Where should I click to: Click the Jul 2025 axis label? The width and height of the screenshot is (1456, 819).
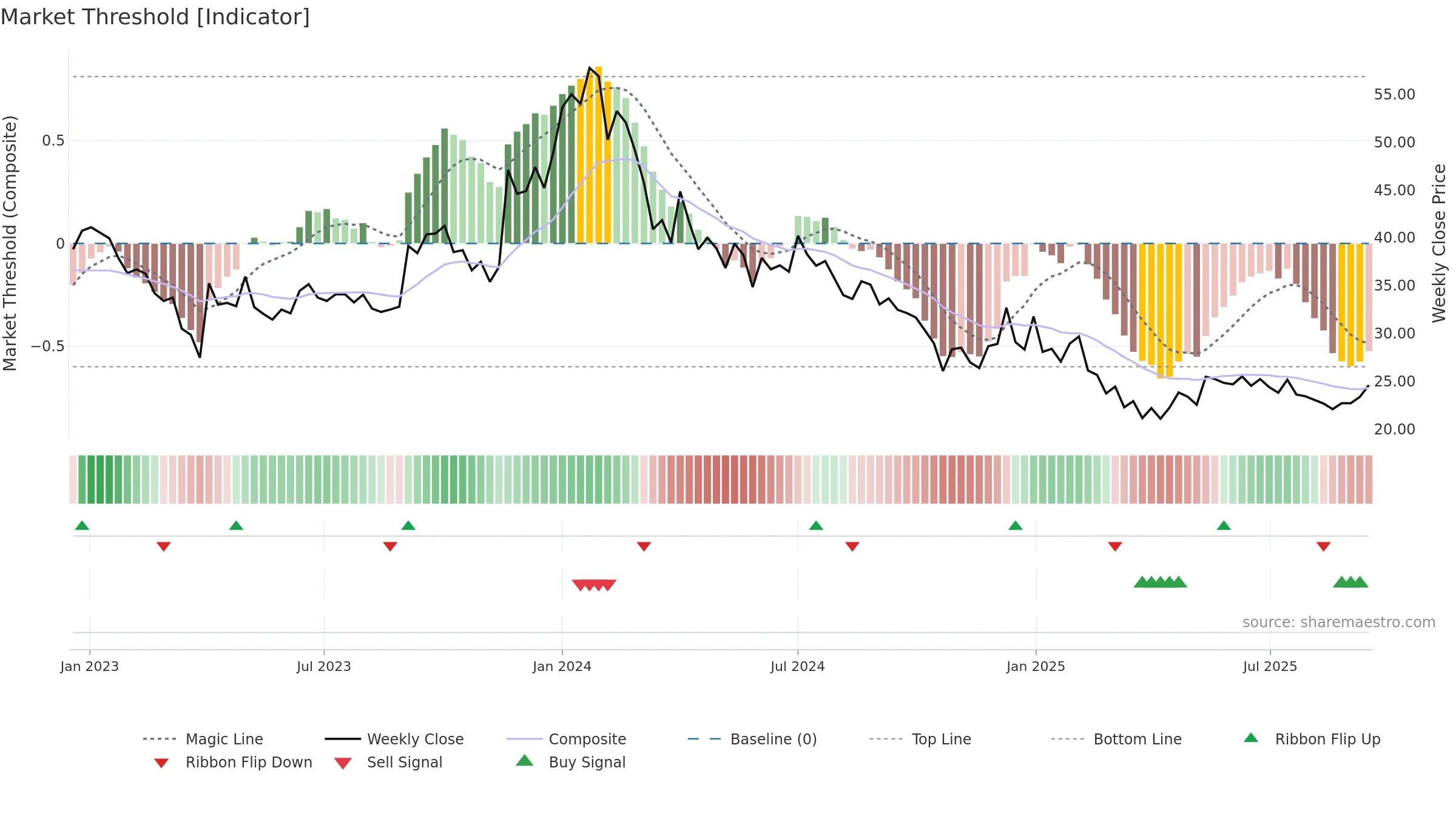tap(1270, 666)
